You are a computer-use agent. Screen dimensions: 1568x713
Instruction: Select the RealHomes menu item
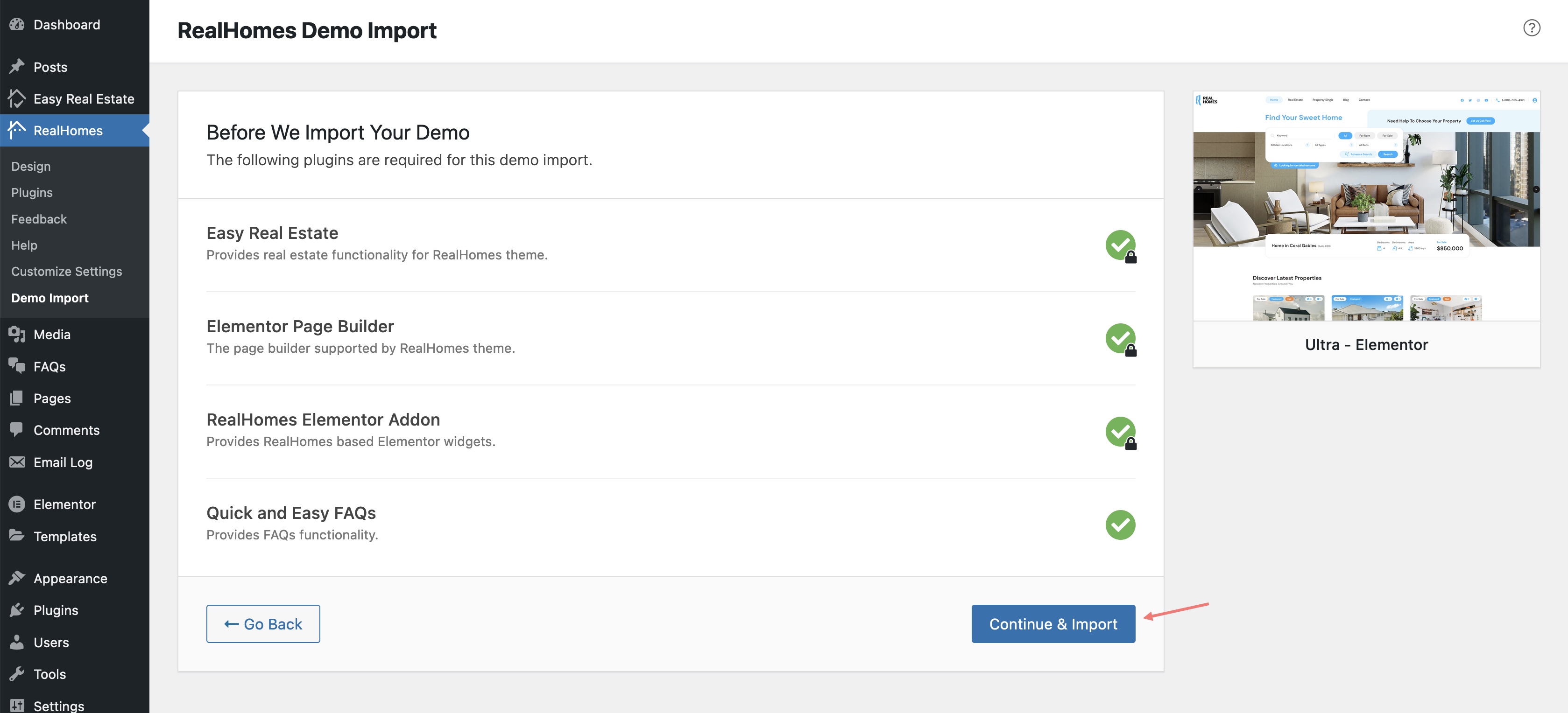click(74, 130)
